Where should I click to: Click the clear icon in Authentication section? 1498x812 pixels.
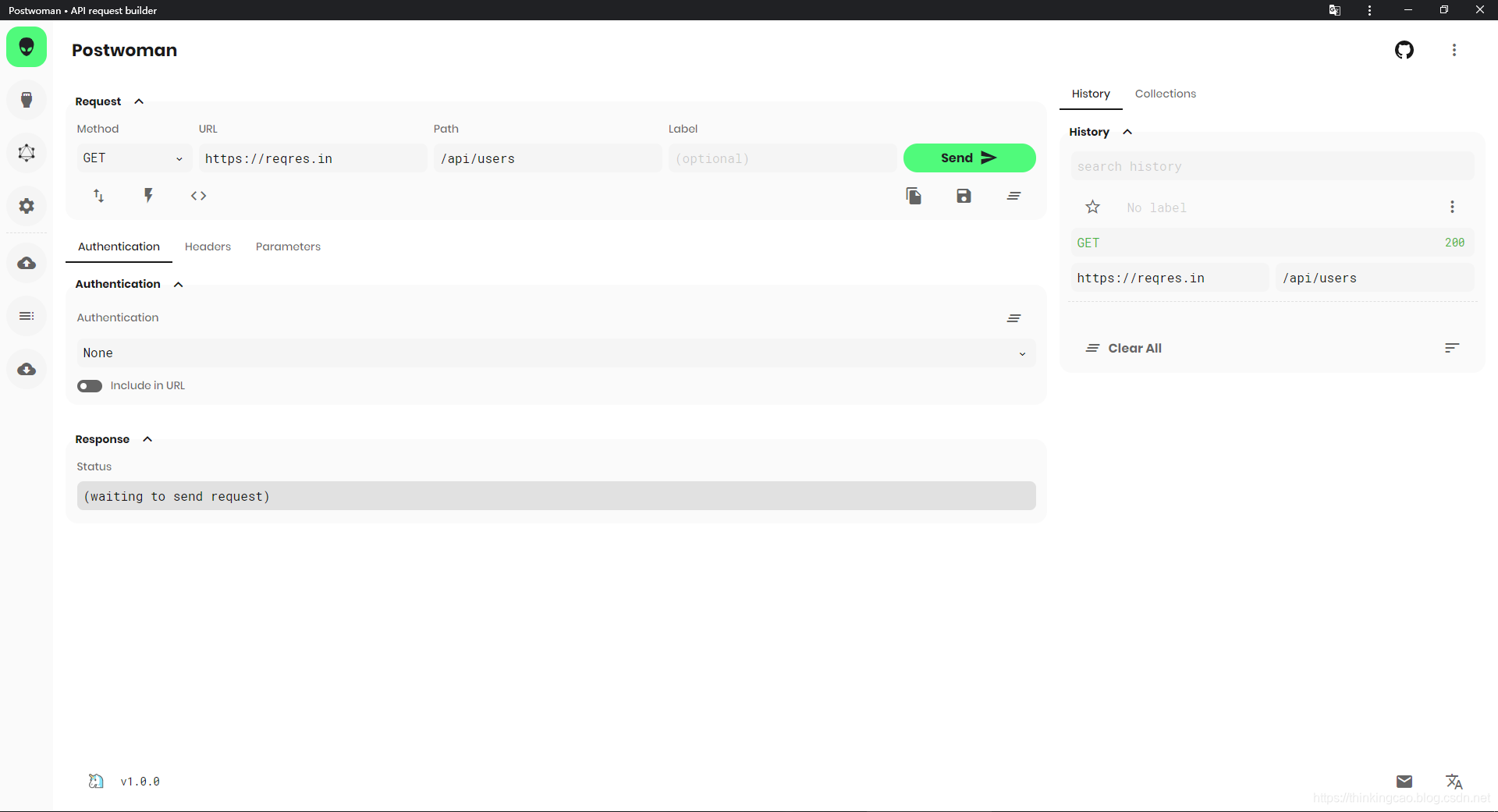1013,318
